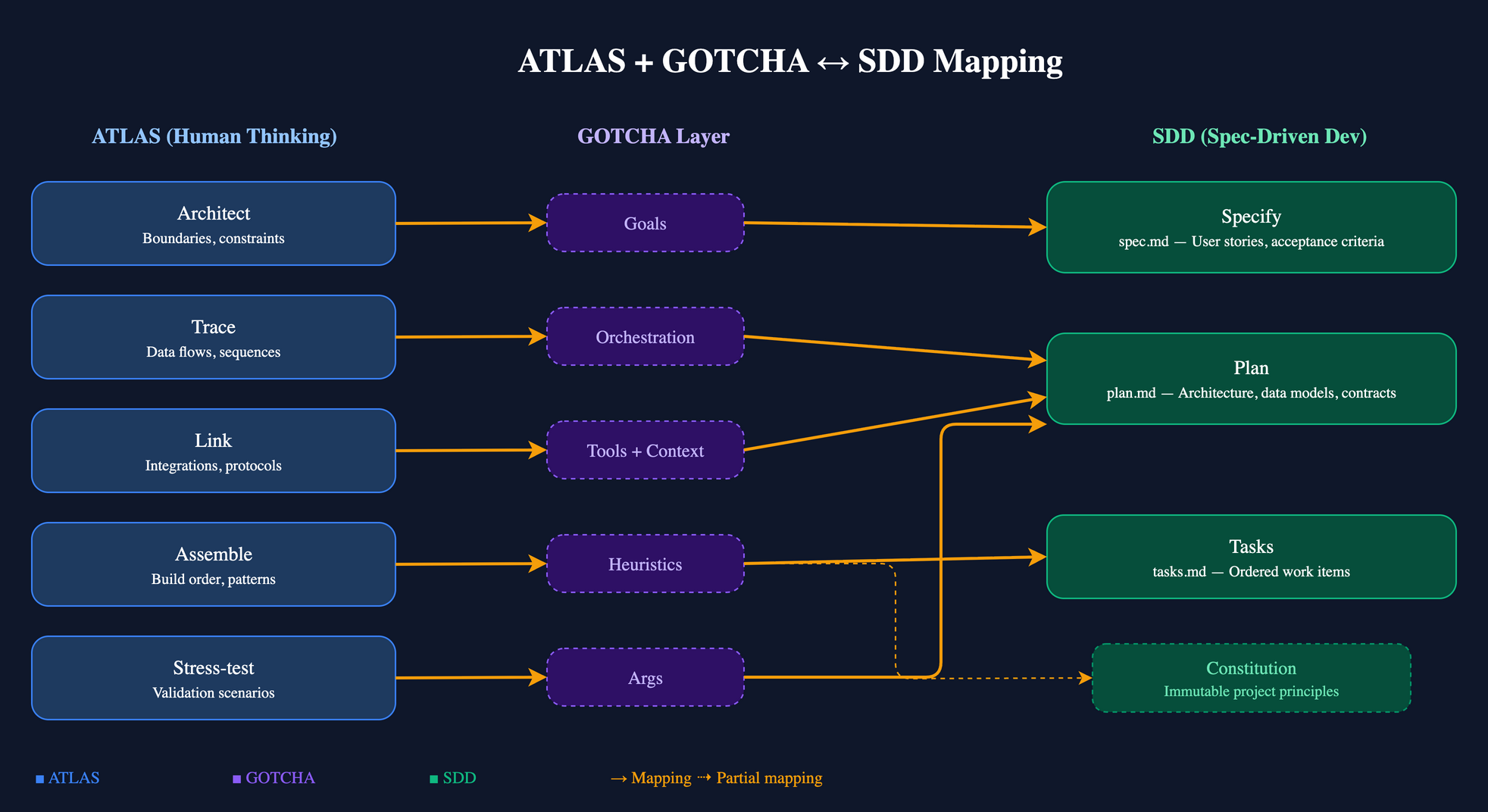1488x812 pixels.
Task: Expand the Tools + Context node
Action: (x=645, y=451)
